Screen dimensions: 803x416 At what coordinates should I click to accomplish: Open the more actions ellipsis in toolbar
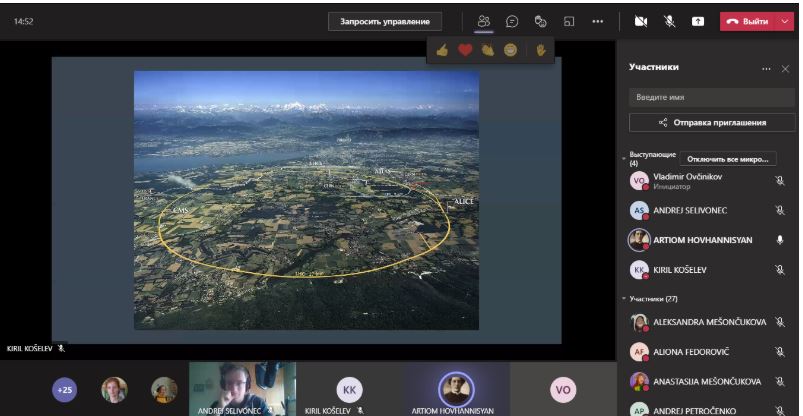click(598, 22)
